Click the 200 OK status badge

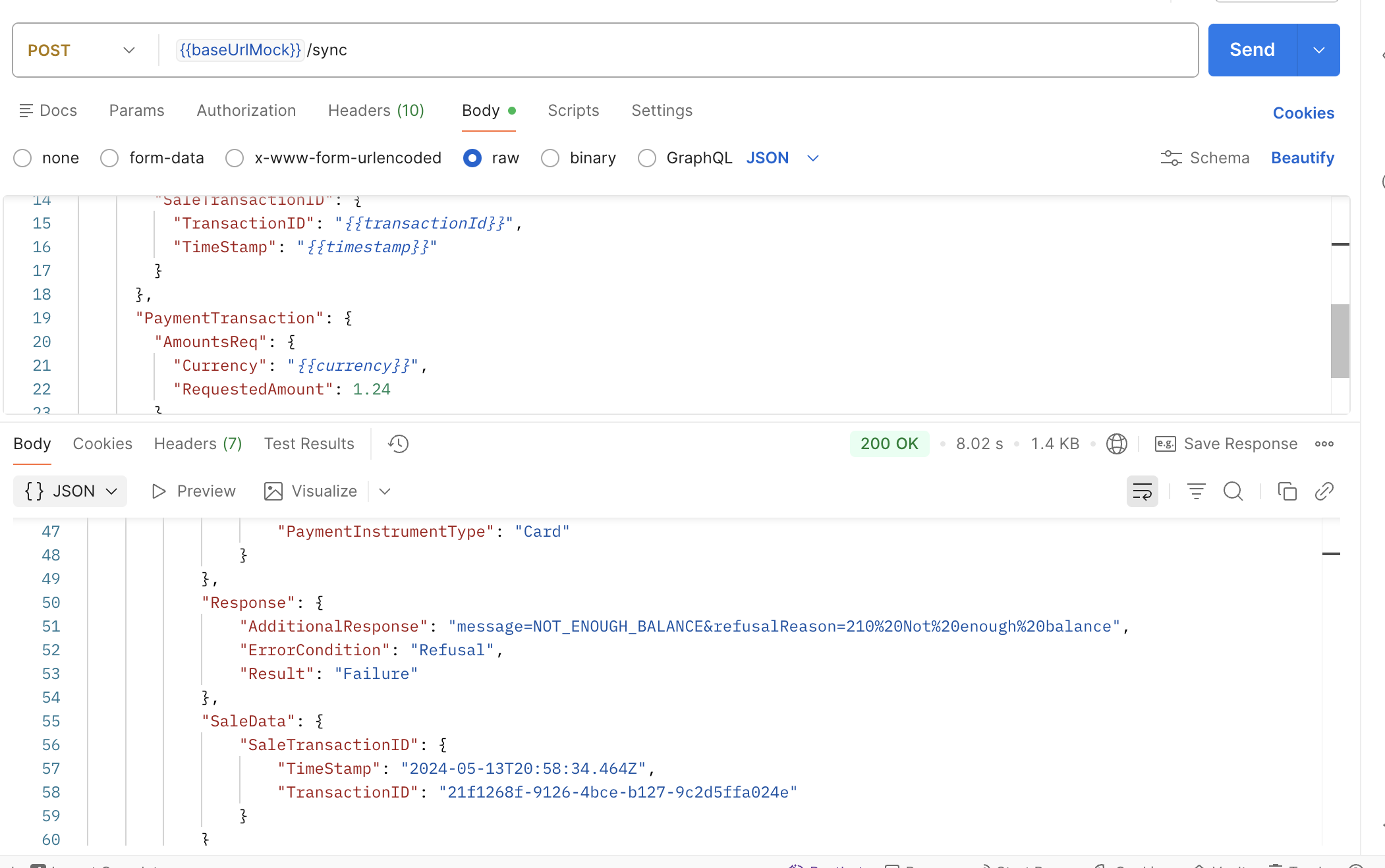(890, 444)
